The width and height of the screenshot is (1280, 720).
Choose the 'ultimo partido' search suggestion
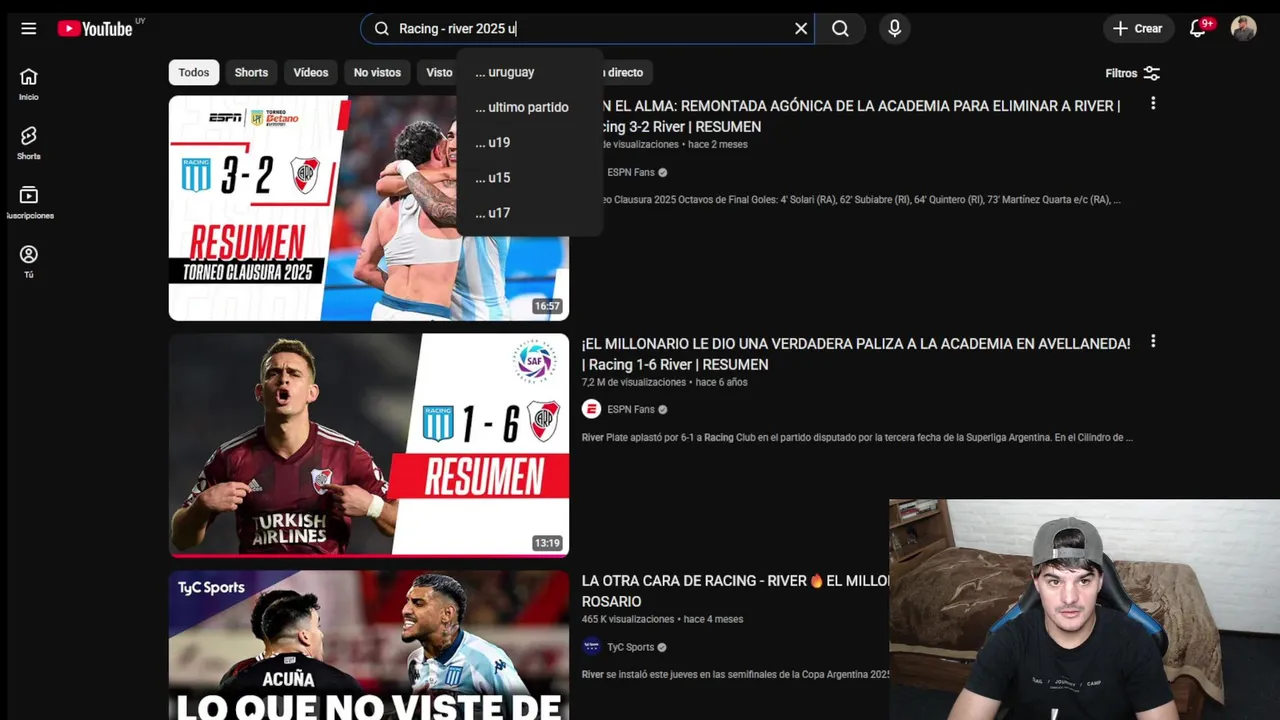(529, 107)
